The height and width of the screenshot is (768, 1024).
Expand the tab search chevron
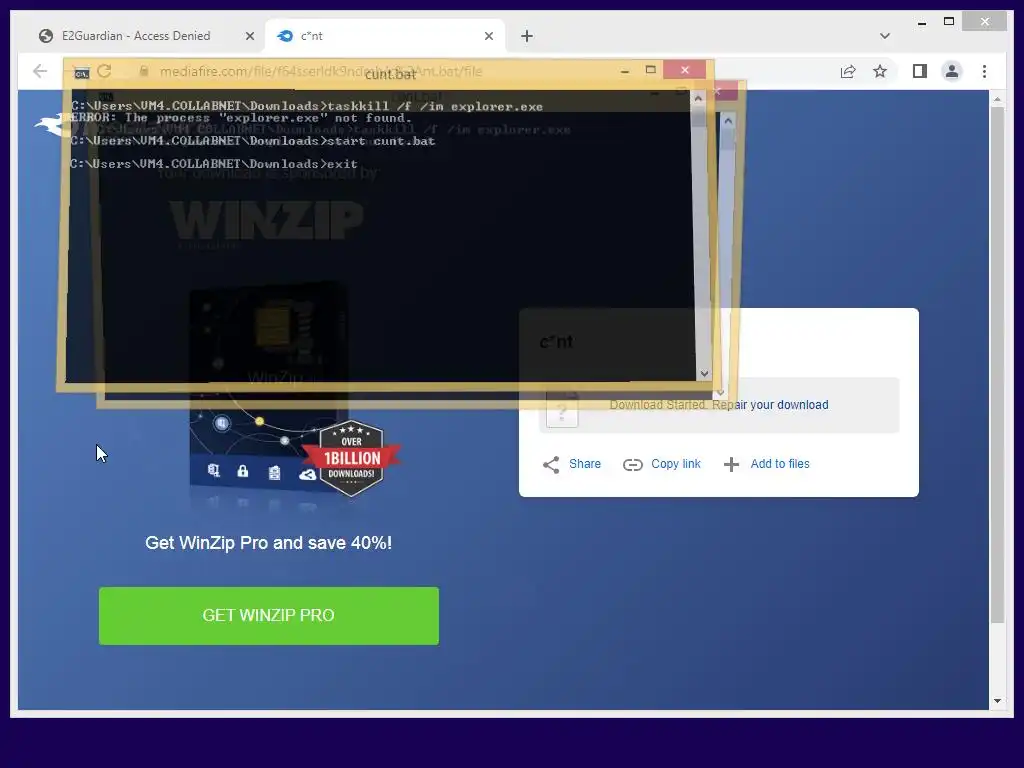(x=885, y=36)
